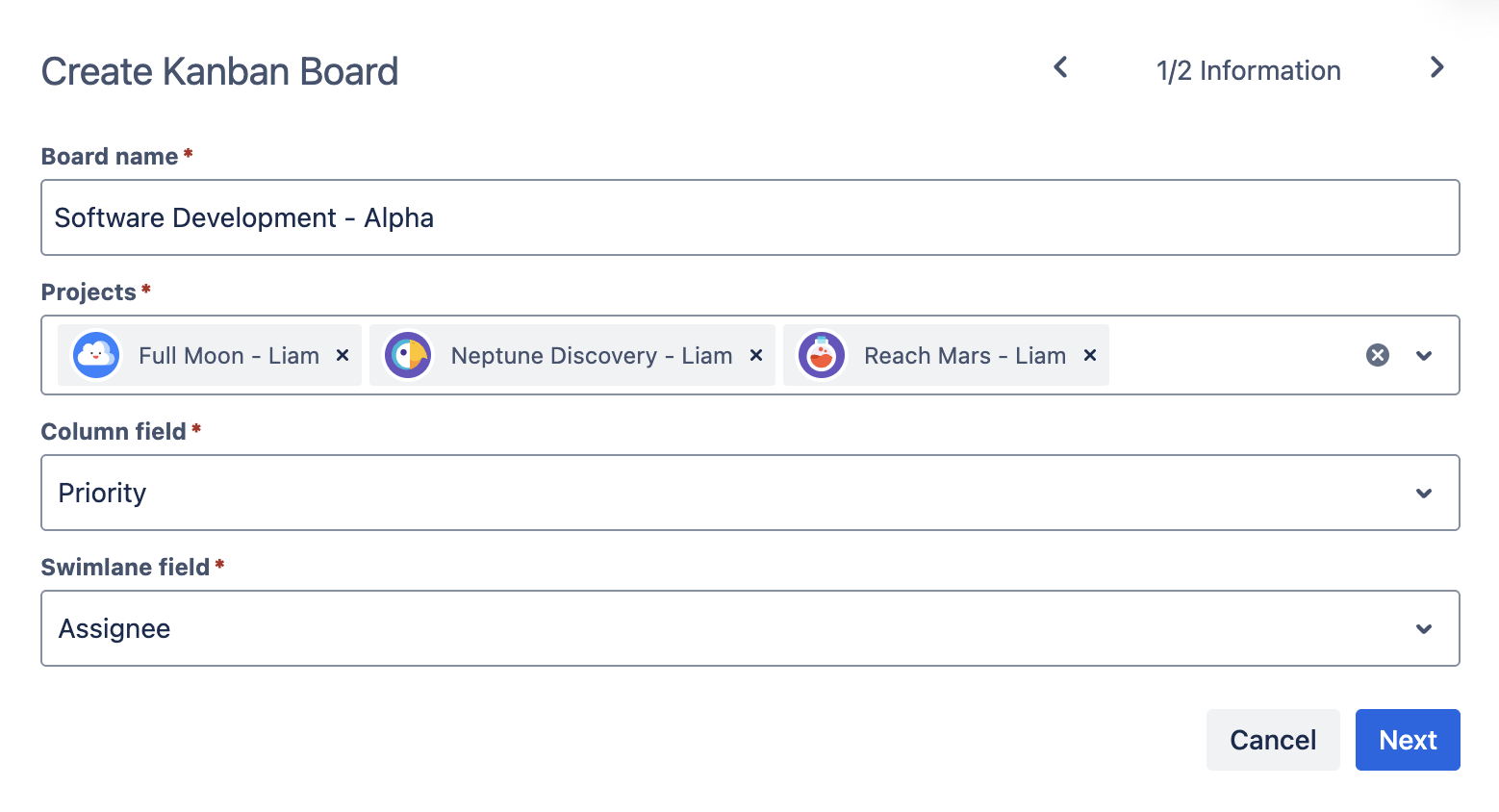Remove the Full Moon - Liam project tag
This screenshot has height=812, width=1499.
point(343,355)
